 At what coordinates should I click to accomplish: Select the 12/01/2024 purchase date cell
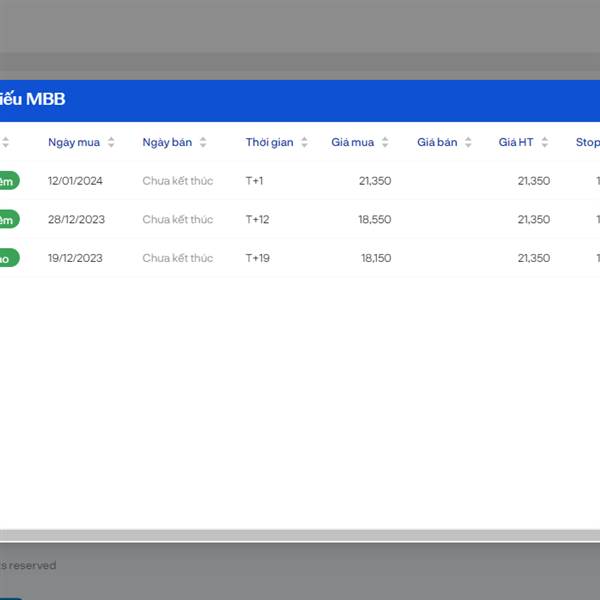[x=75, y=181]
